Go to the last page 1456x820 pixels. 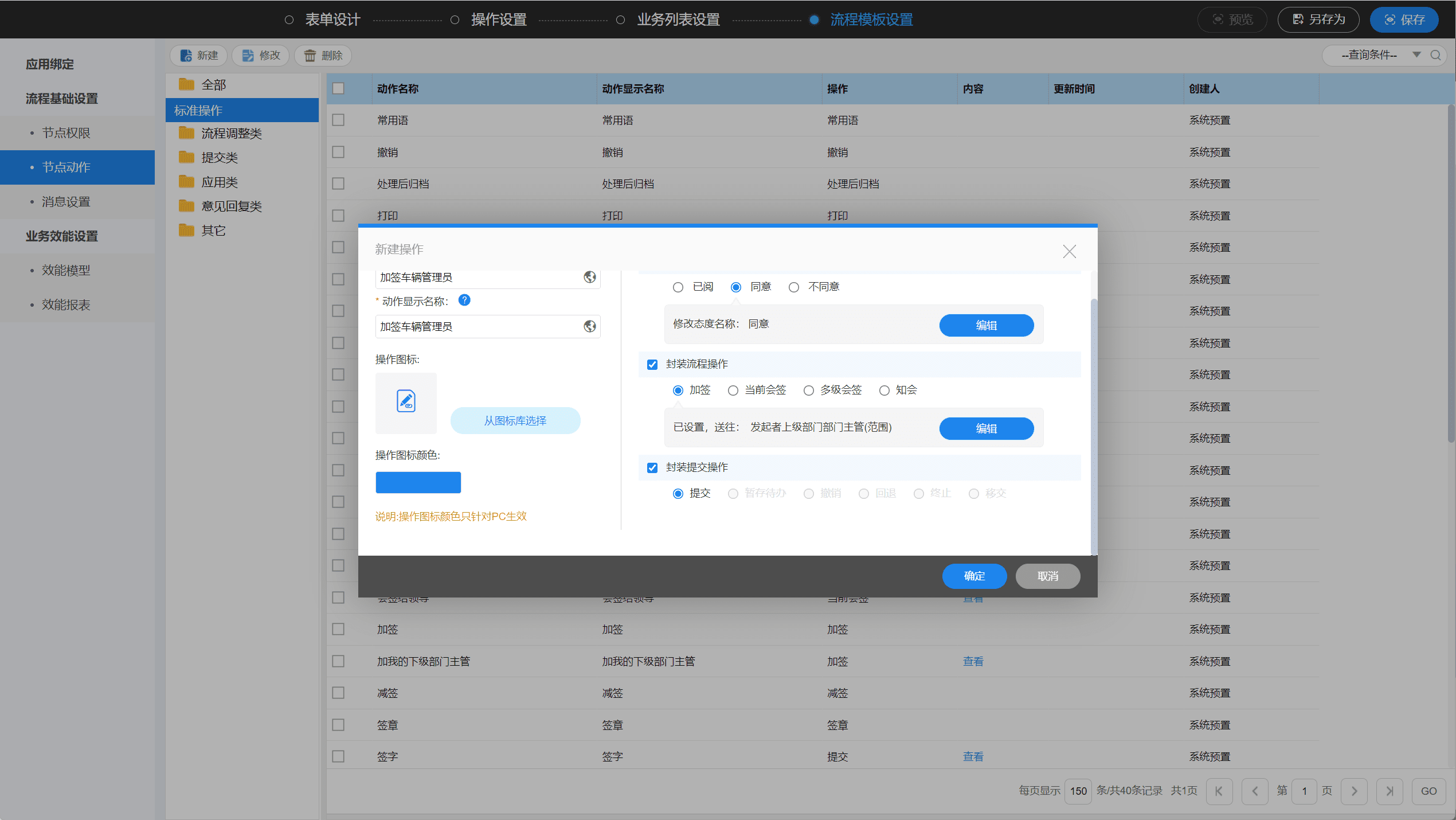click(1390, 791)
